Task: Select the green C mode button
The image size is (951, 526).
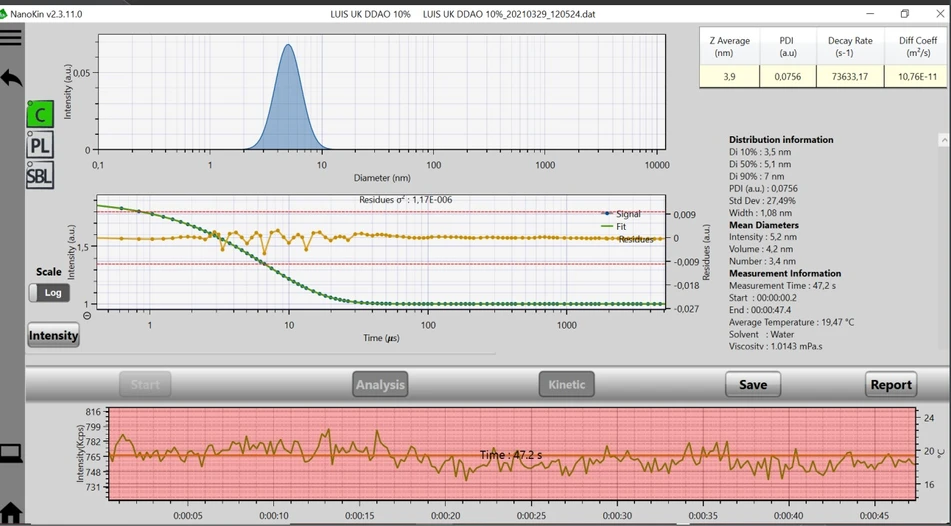Action: 40,114
